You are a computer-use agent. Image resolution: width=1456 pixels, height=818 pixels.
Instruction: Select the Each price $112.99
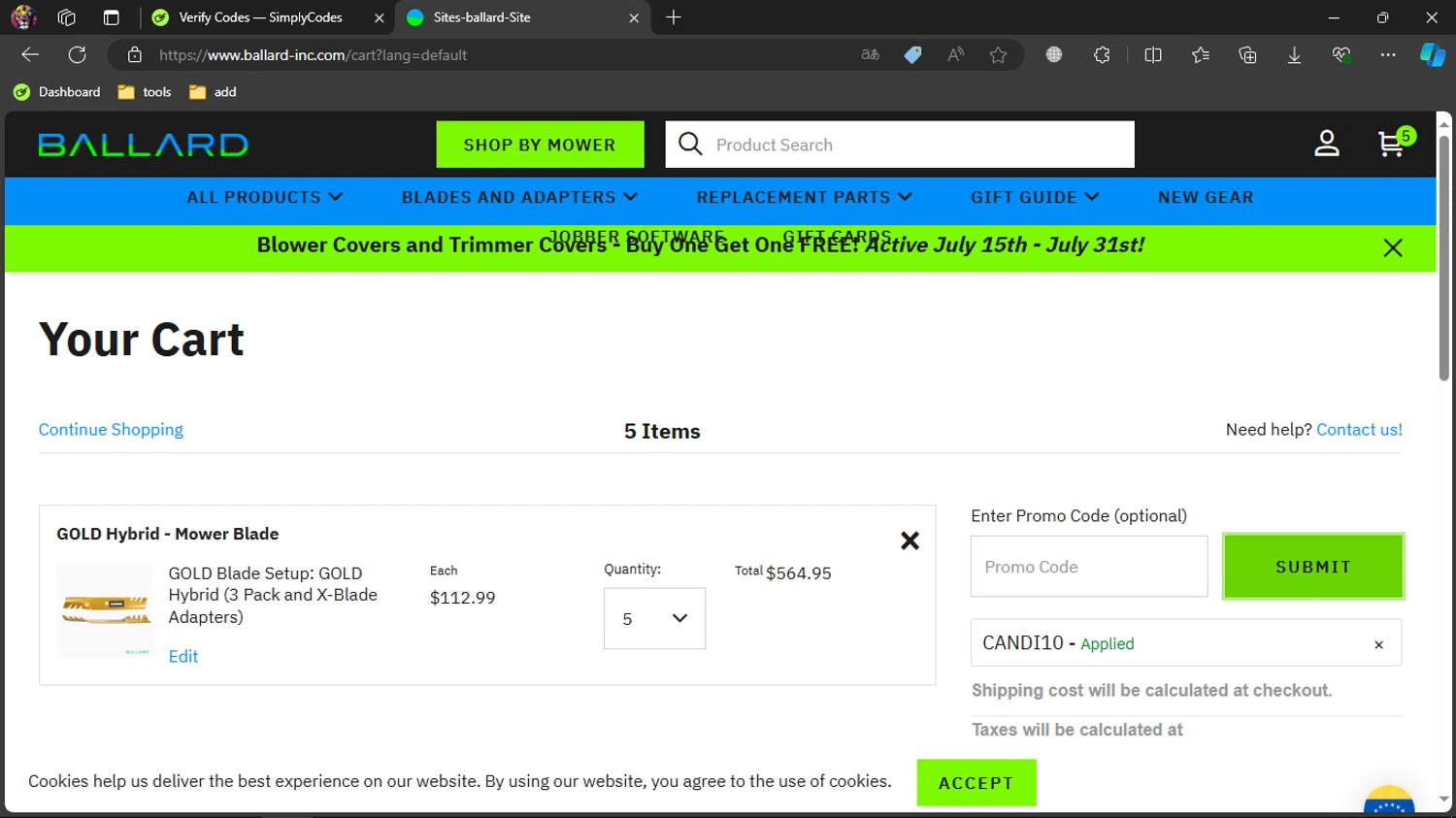(462, 598)
